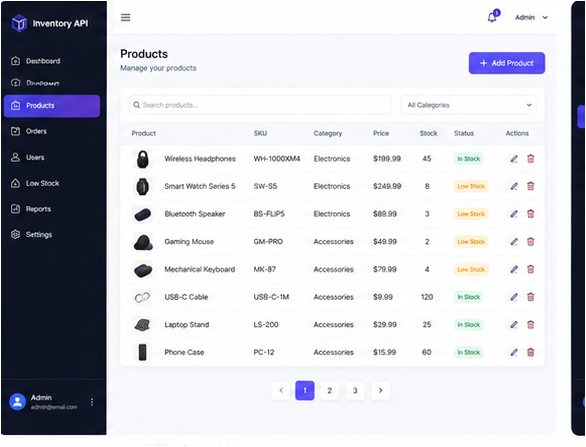This screenshot has width=586, height=447.
Task: Delete the Smart Watch Series 5 product
Action: 530,186
